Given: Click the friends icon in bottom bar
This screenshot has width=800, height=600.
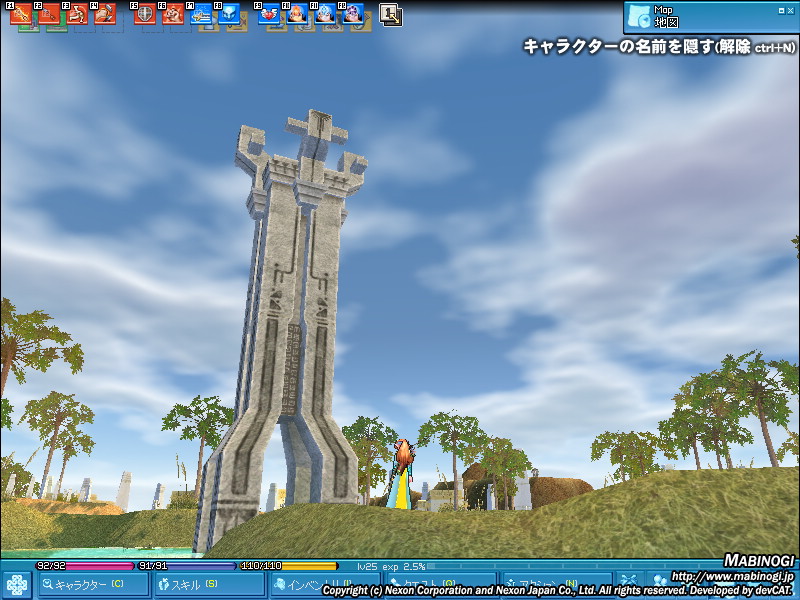Looking at the screenshot, I should coord(660,583).
